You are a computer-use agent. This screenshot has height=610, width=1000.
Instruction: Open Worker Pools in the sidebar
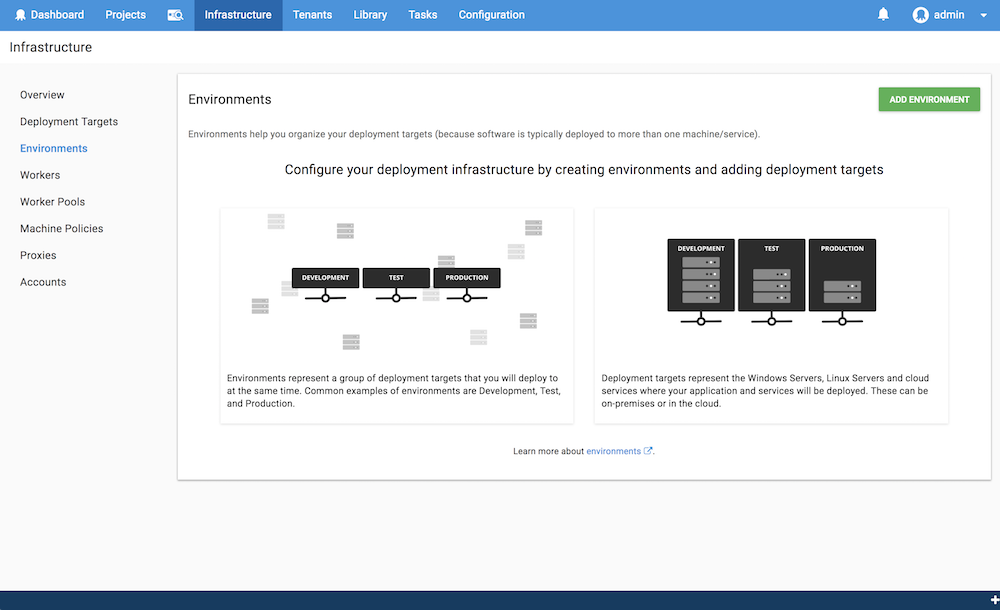tap(52, 202)
